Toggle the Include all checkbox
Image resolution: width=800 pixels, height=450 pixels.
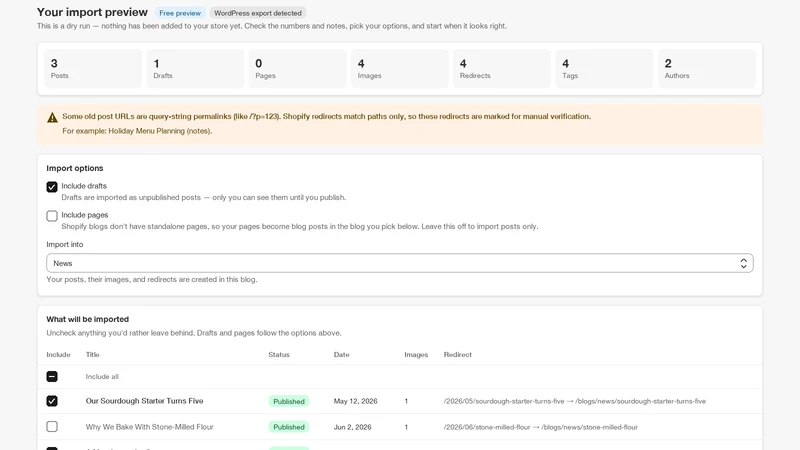(52, 377)
